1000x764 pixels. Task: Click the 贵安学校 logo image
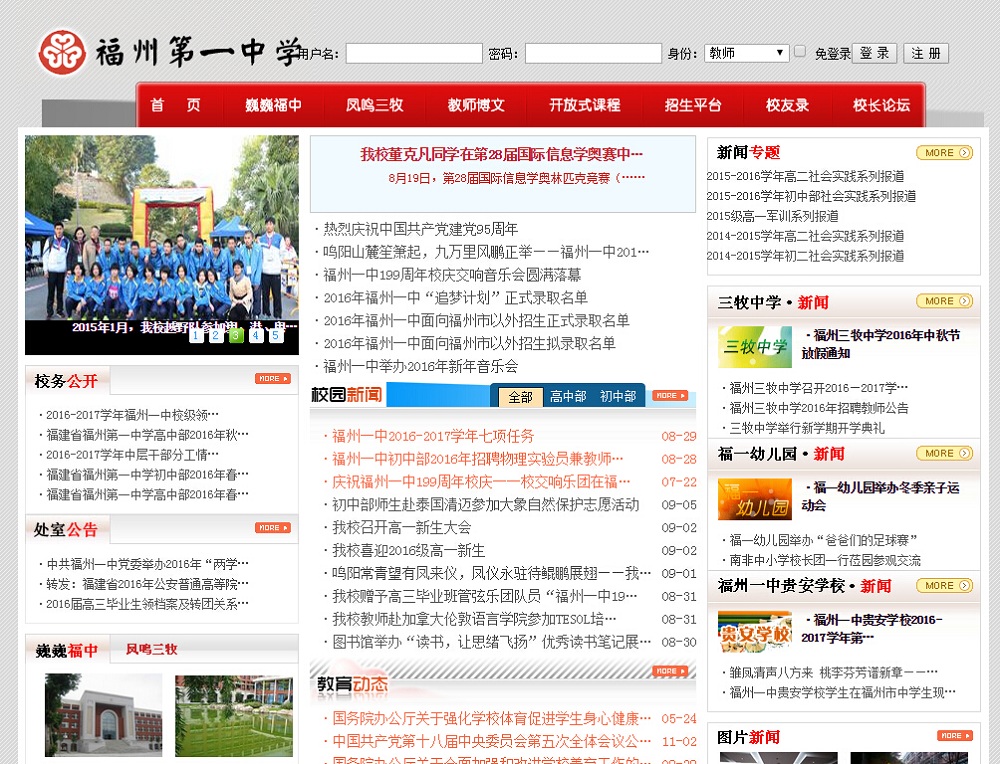coord(754,631)
